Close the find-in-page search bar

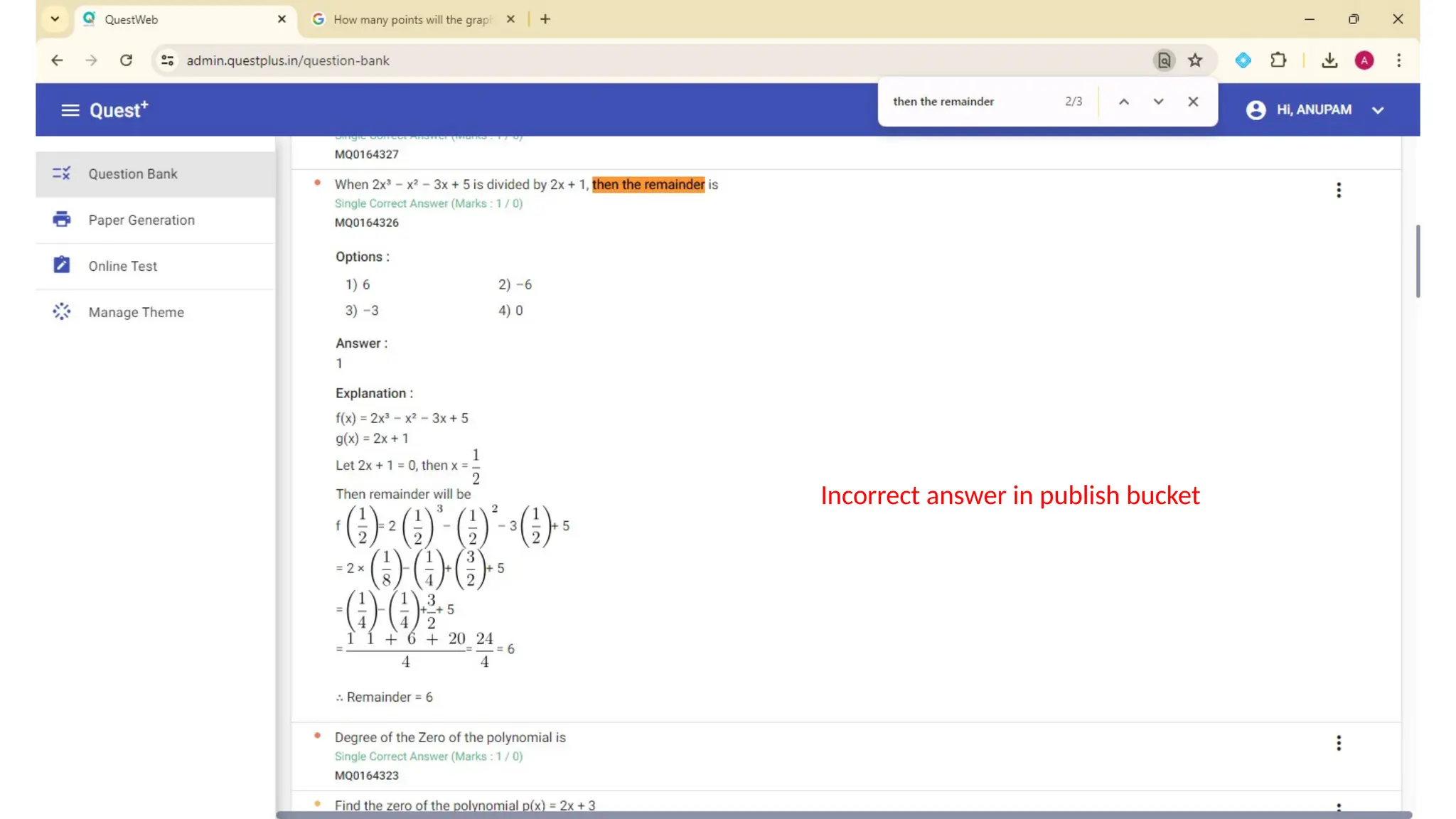point(1193,102)
